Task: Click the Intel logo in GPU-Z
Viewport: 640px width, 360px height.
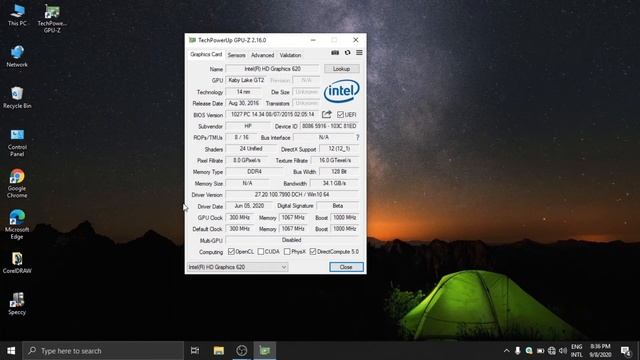Action: (342, 91)
